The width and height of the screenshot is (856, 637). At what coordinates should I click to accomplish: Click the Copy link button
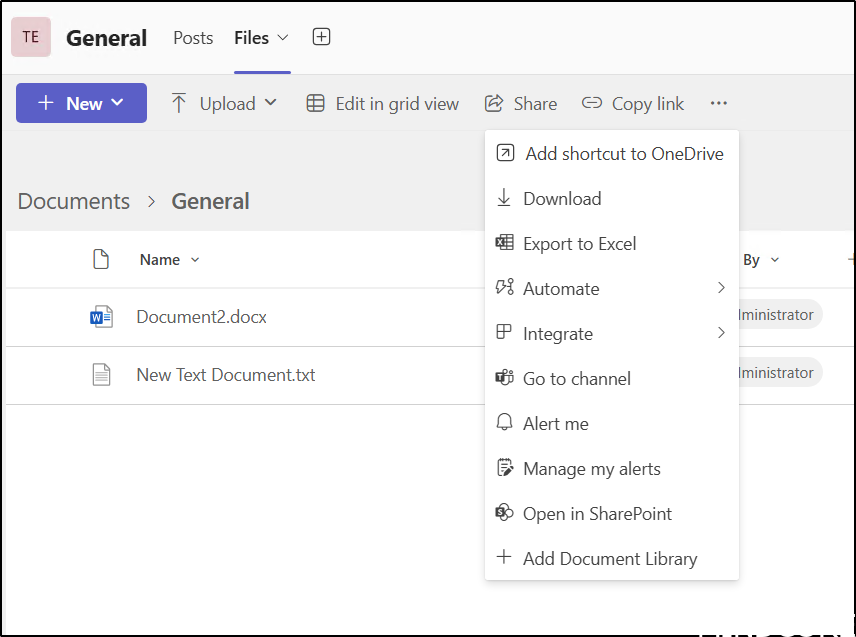pyautogui.click(x=633, y=104)
